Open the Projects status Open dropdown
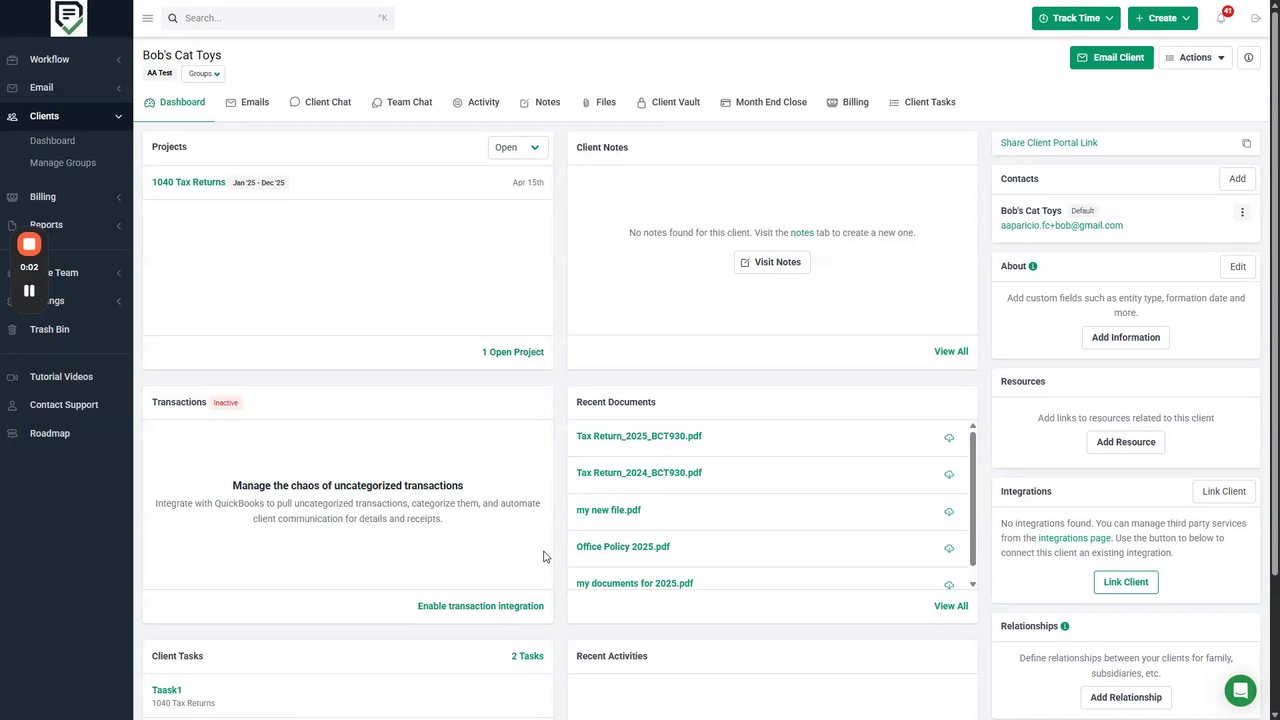 517,147
